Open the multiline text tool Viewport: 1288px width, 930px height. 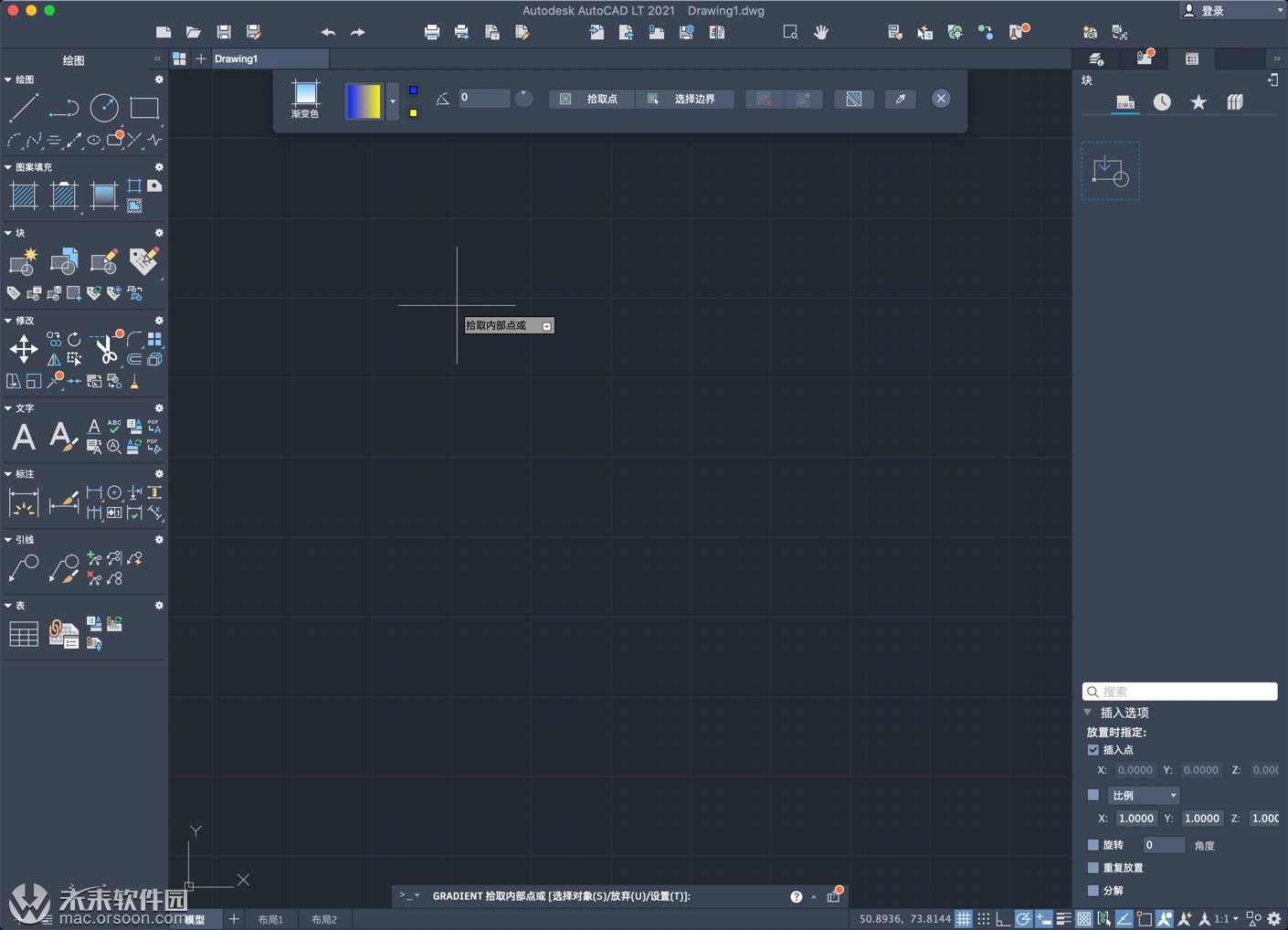click(23, 437)
